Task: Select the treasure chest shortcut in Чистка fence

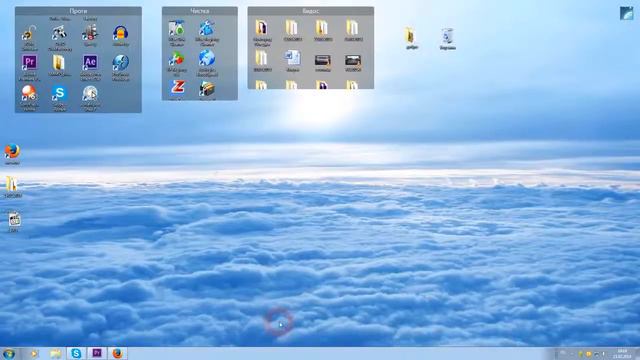Action: coord(207,89)
